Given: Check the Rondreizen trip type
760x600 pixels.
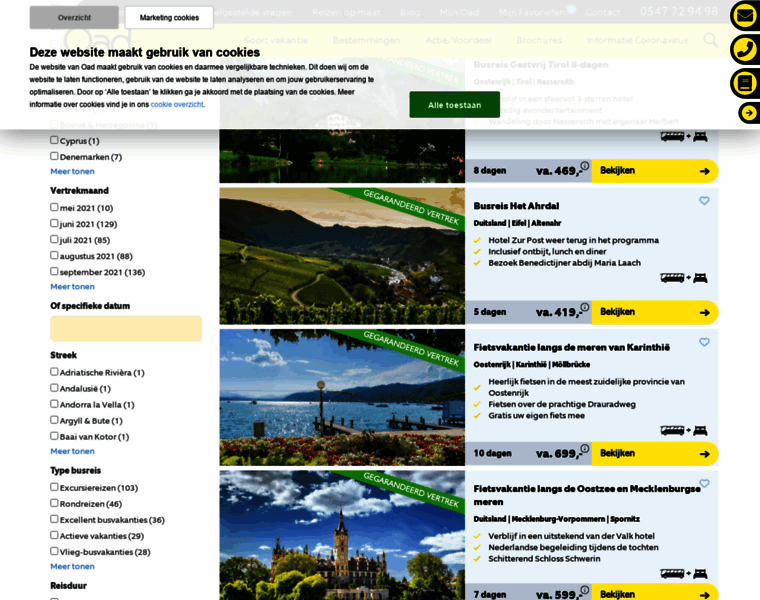Looking at the screenshot, I should coord(54,503).
